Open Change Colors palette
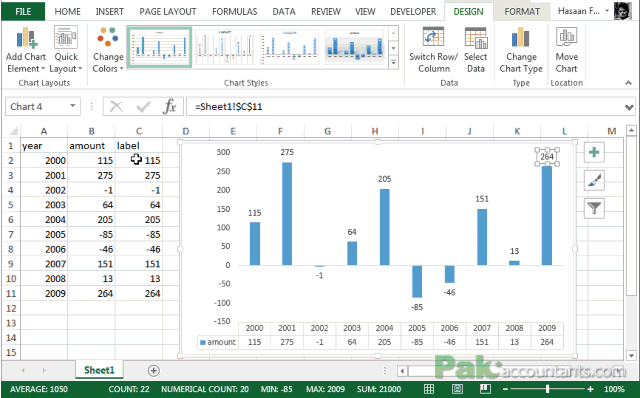This screenshot has width=640, height=398. pyautogui.click(x=108, y=50)
